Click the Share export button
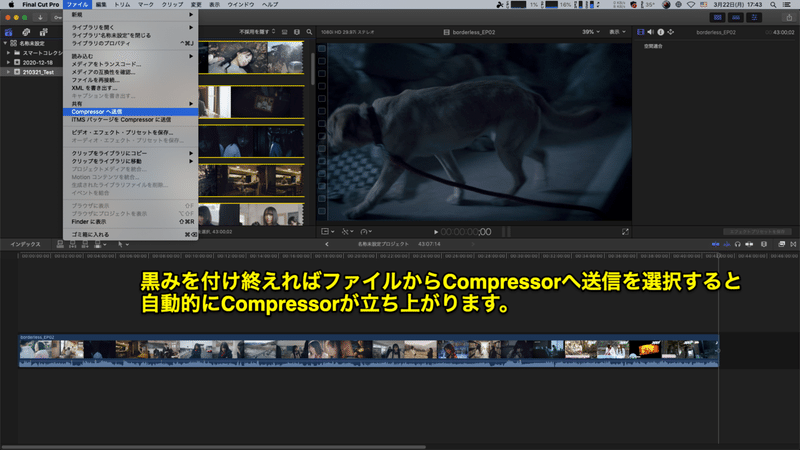 [789, 17]
